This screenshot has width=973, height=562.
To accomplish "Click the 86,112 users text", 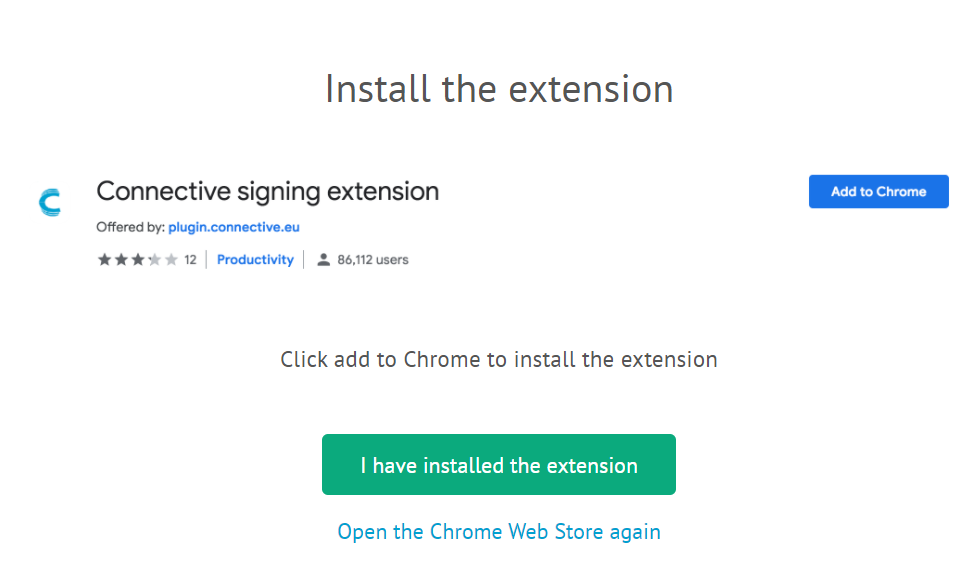I will tap(373, 260).
